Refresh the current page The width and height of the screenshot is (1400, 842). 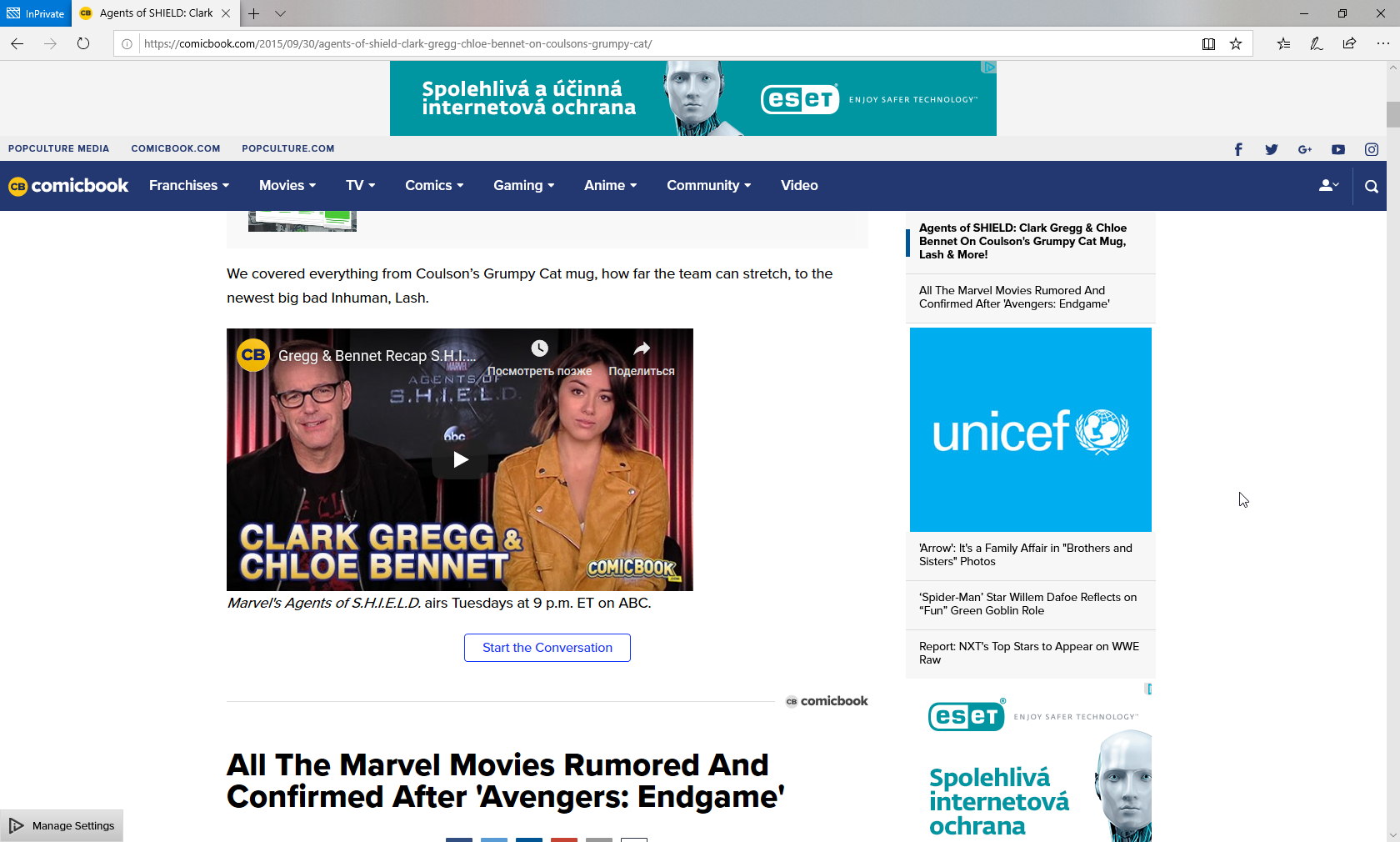pos(83,43)
